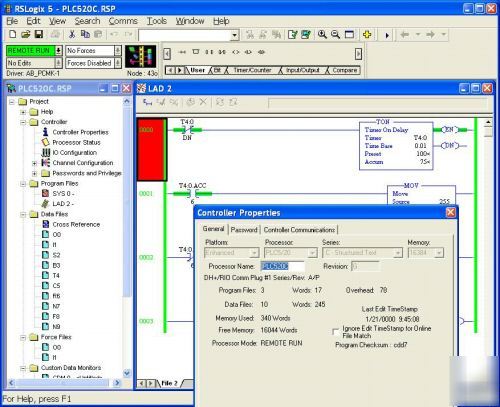Insert output energize coil instruction
Viewport: 500px width, 407px height.
236,52
